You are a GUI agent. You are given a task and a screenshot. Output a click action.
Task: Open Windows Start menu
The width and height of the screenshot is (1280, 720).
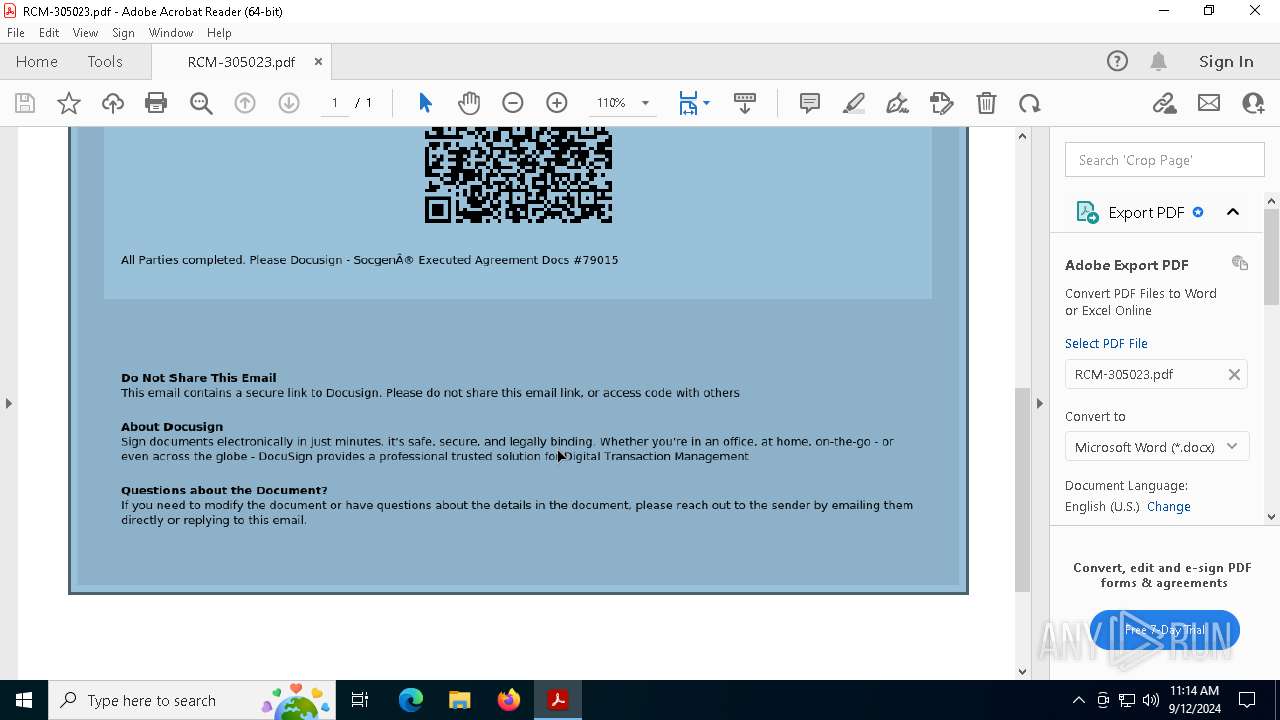coord(24,700)
